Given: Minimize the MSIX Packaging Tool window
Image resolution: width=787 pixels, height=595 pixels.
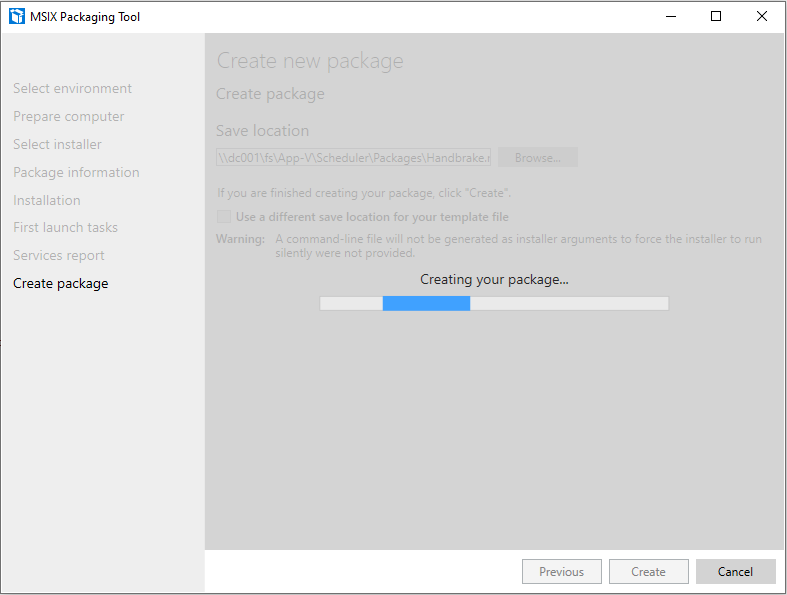Looking at the screenshot, I should tap(669, 16).
